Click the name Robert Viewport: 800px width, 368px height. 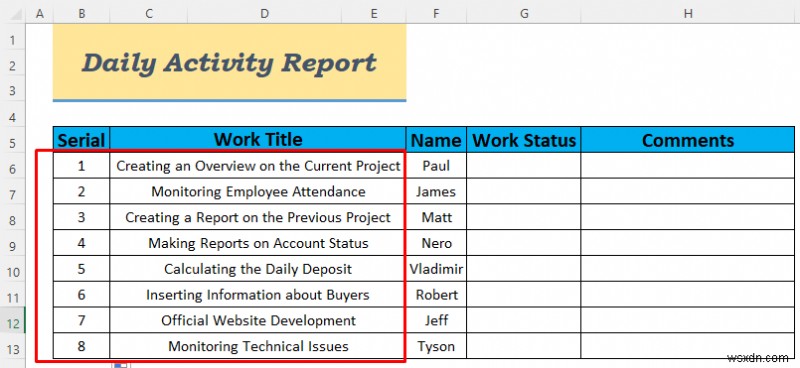pyautogui.click(x=436, y=295)
